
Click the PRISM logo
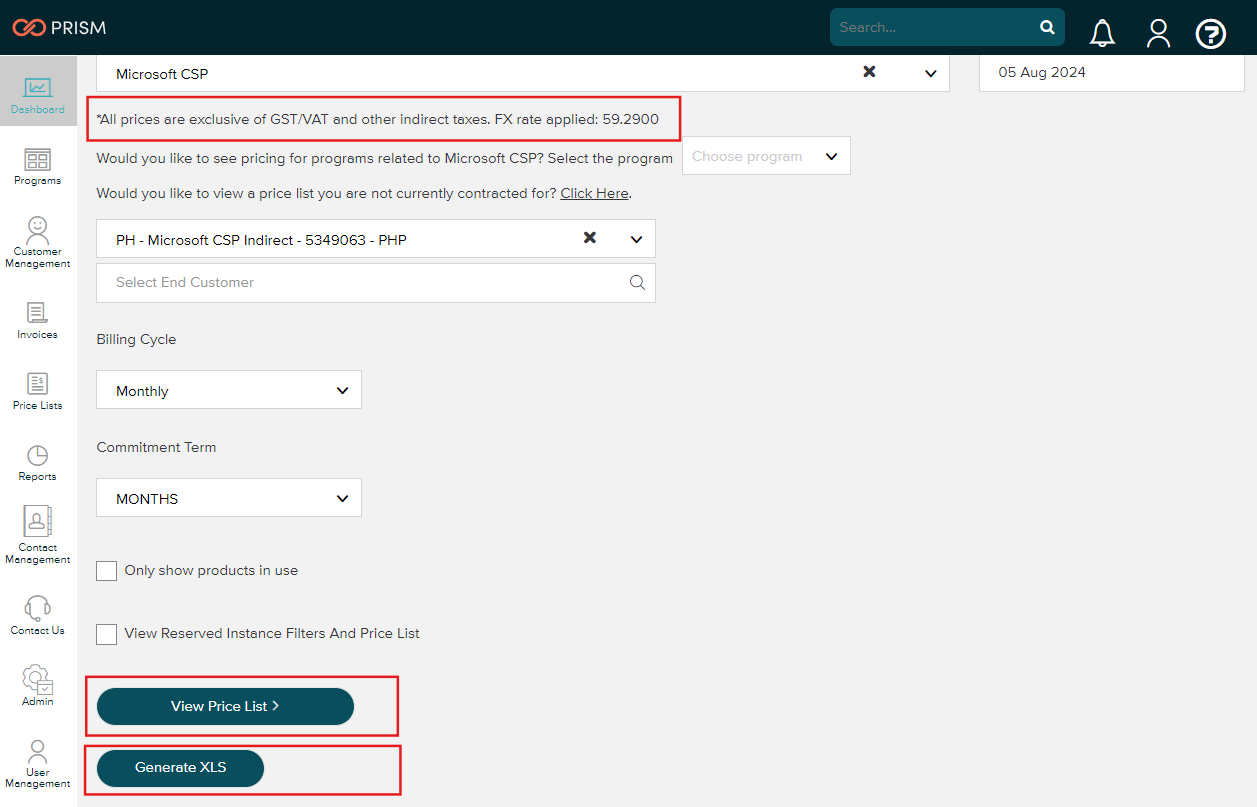pyautogui.click(x=58, y=27)
